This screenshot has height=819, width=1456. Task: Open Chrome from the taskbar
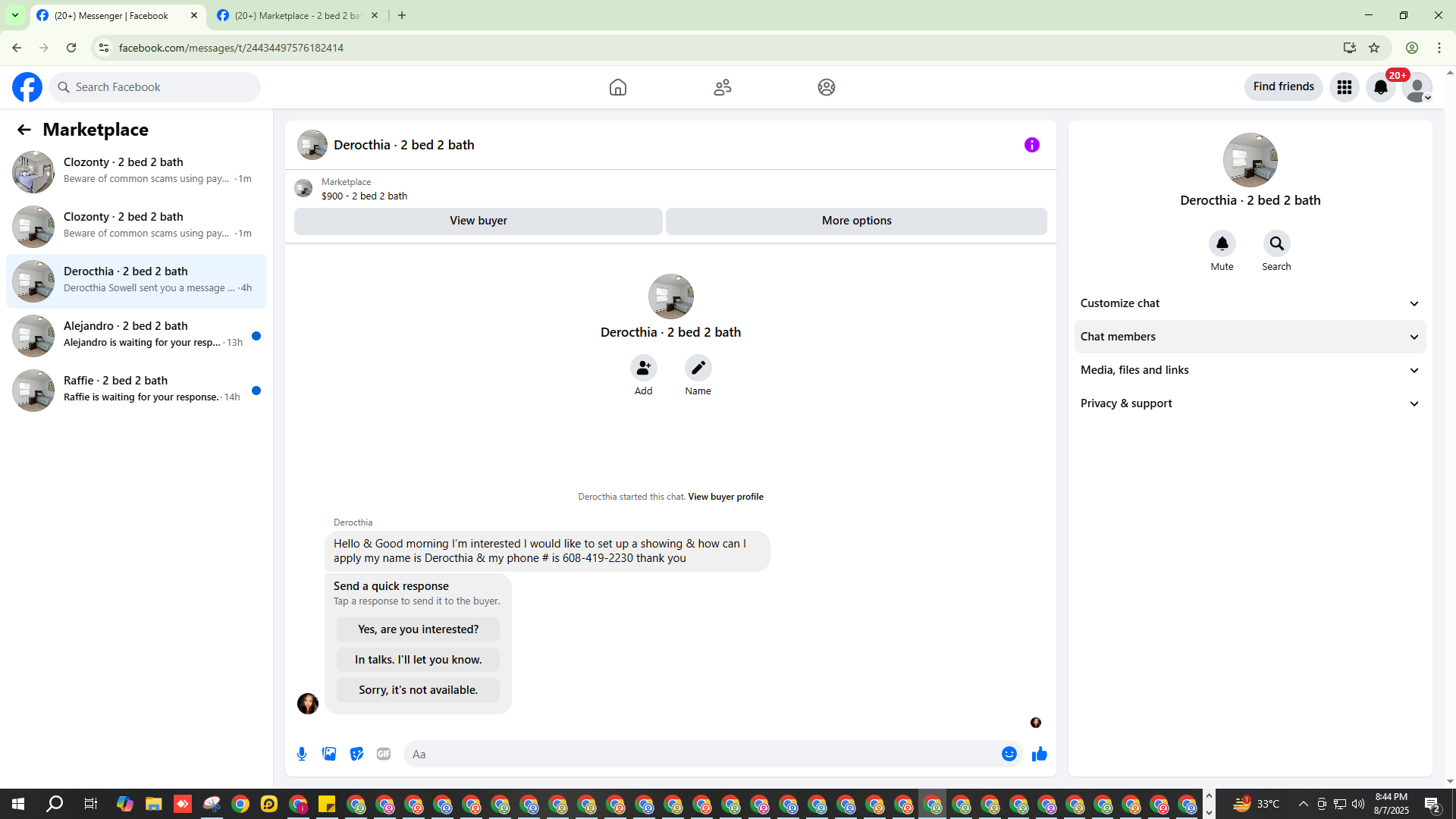pyautogui.click(x=240, y=804)
